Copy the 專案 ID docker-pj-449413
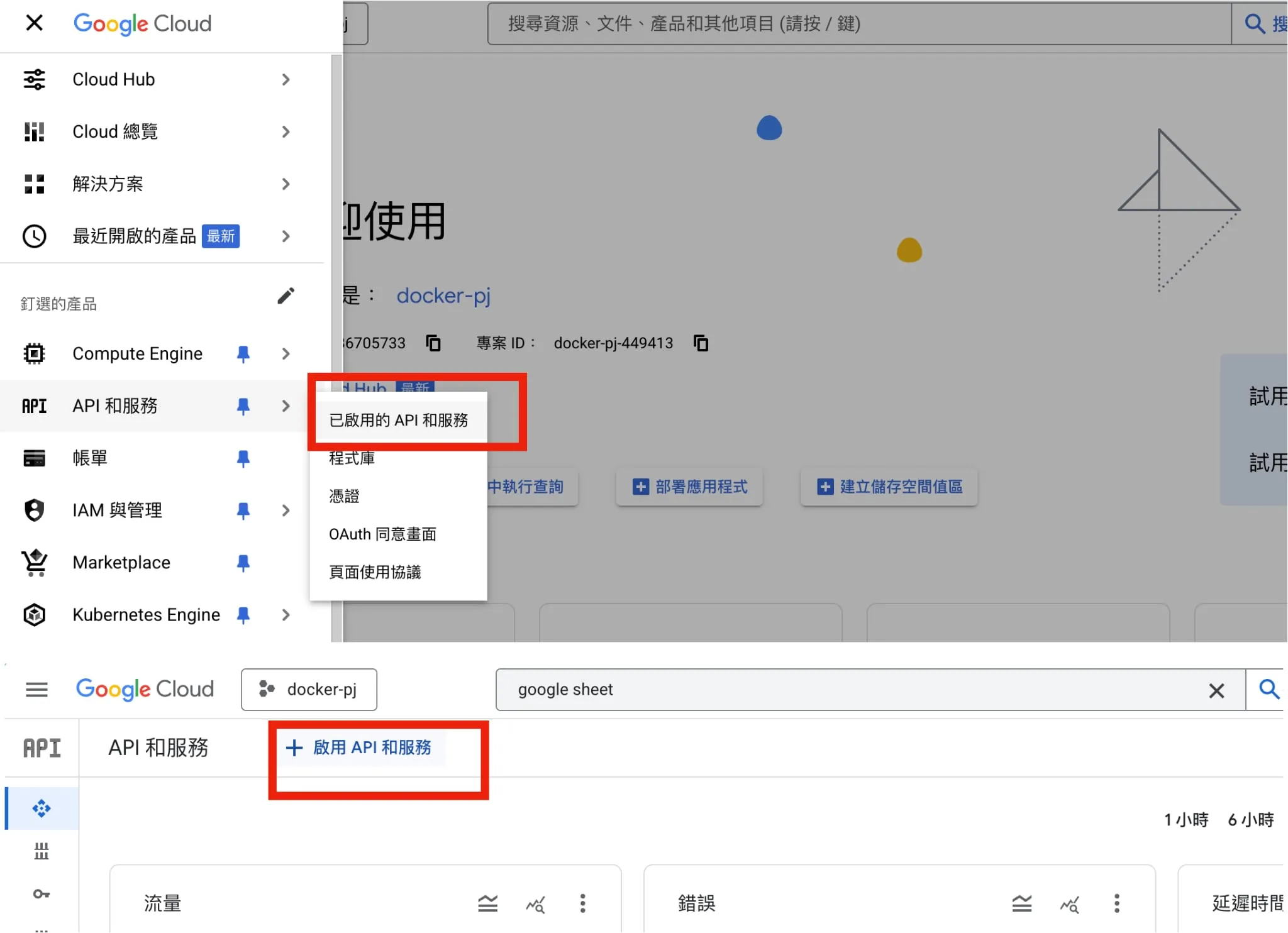 (x=701, y=343)
